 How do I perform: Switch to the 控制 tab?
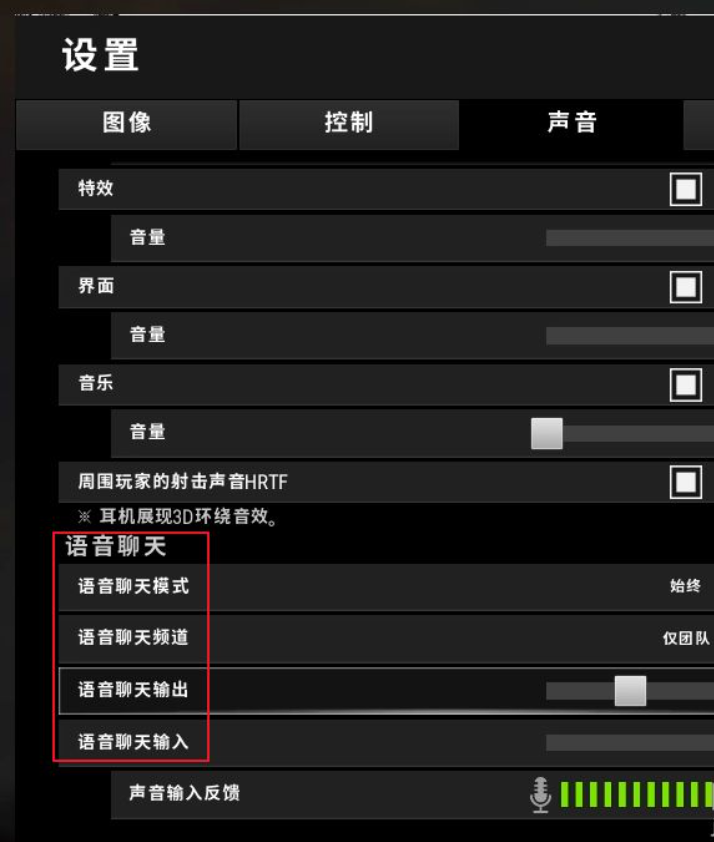click(x=349, y=124)
